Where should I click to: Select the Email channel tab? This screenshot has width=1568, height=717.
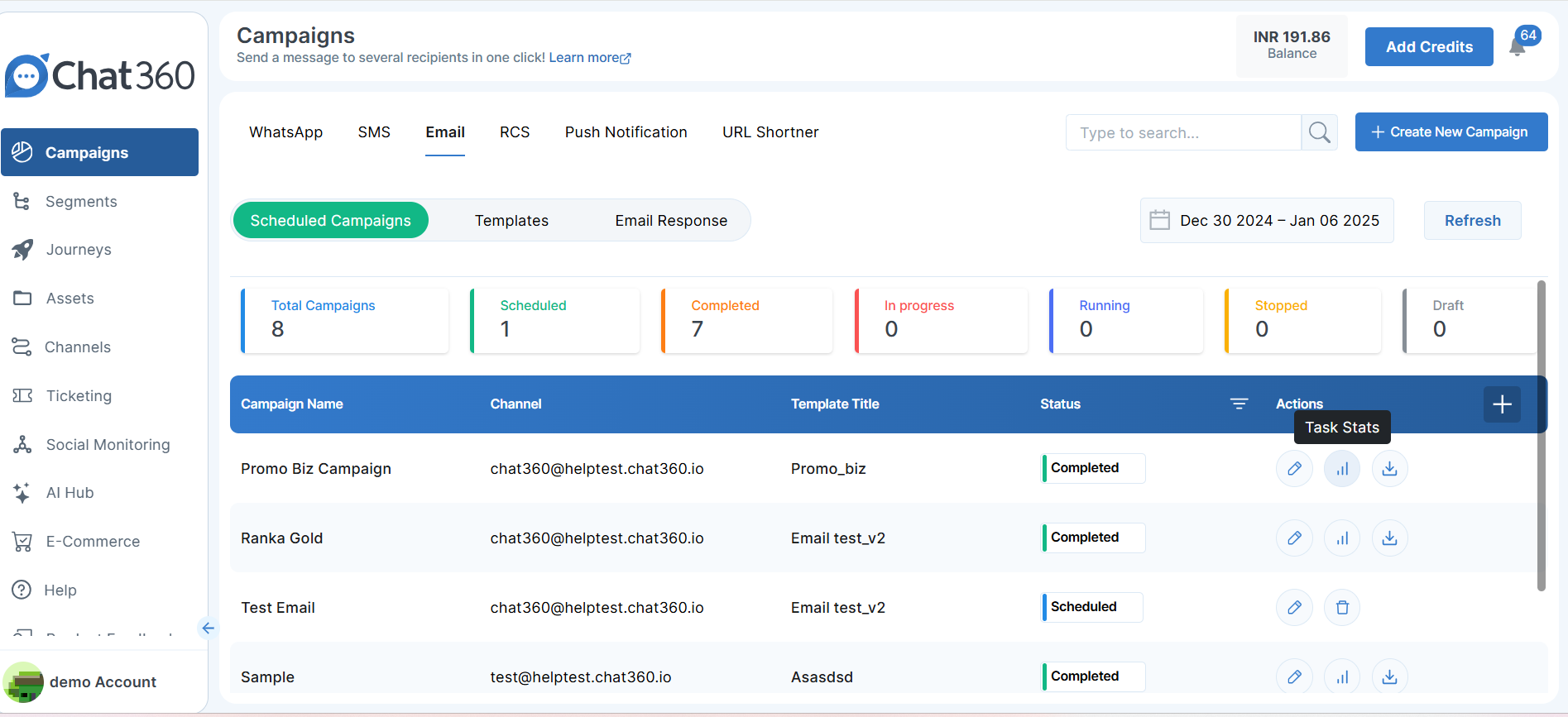(x=445, y=132)
